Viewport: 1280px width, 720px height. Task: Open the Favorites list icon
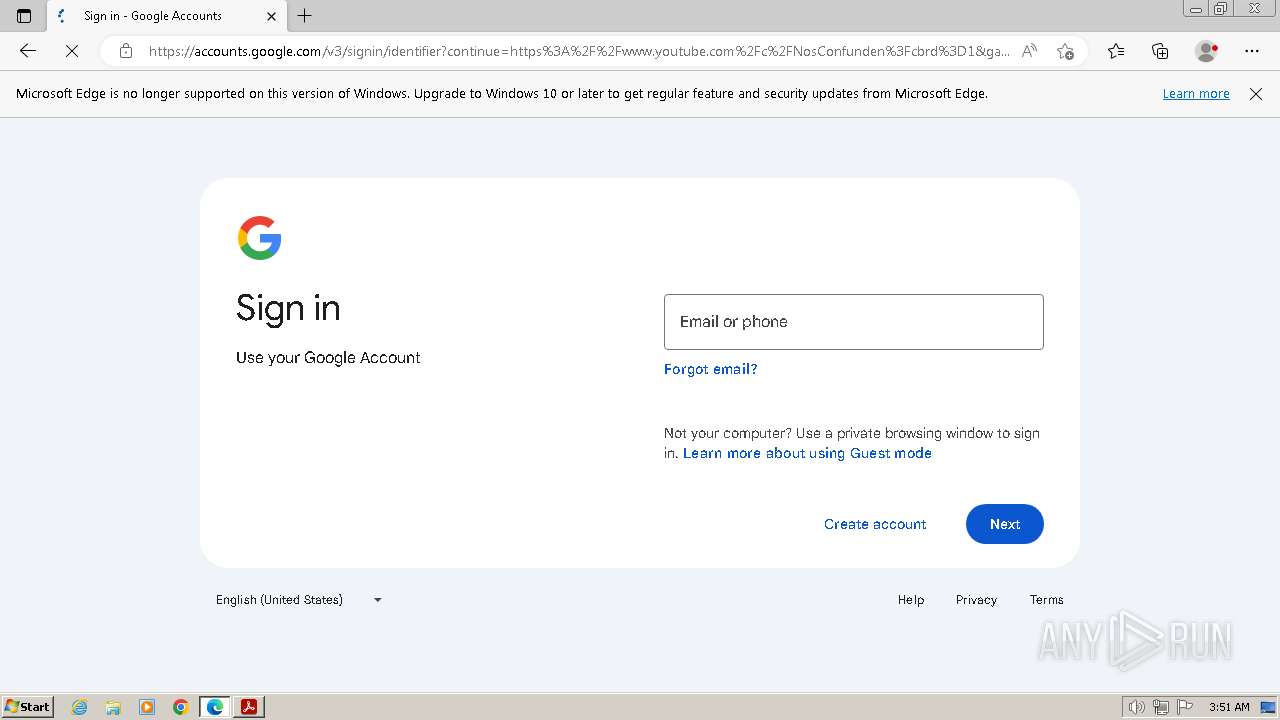[x=1116, y=51]
